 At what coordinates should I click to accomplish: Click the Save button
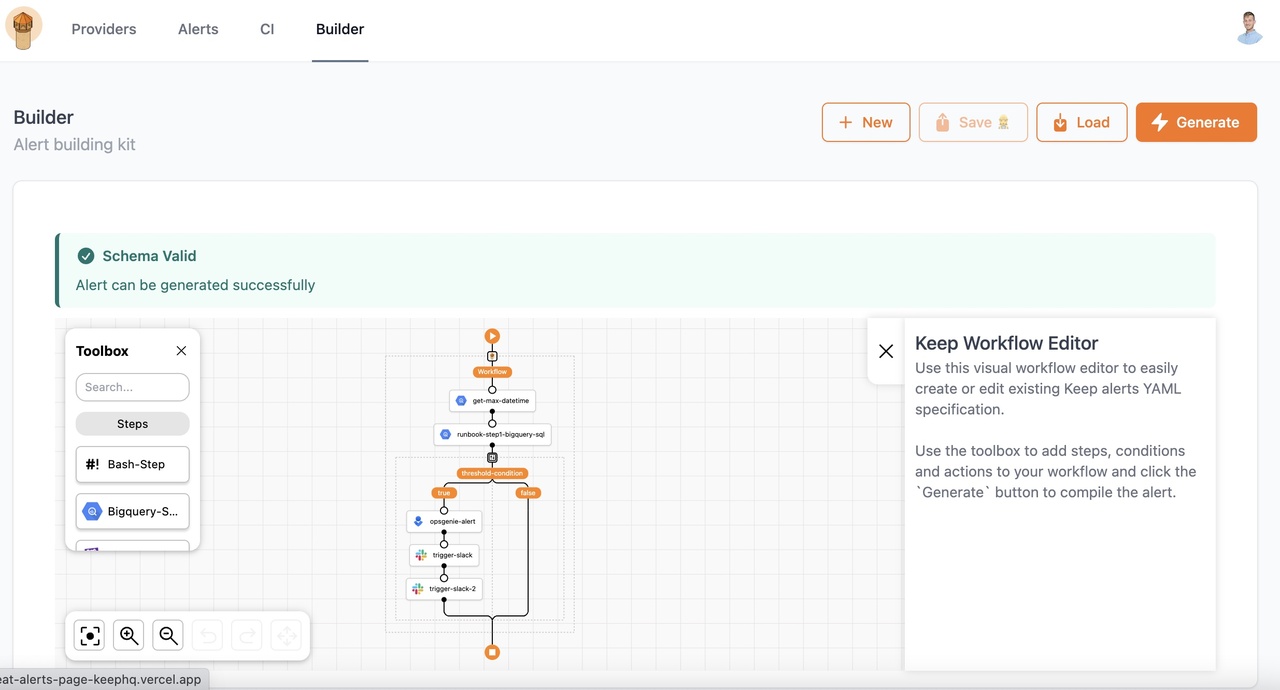[x=973, y=122]
